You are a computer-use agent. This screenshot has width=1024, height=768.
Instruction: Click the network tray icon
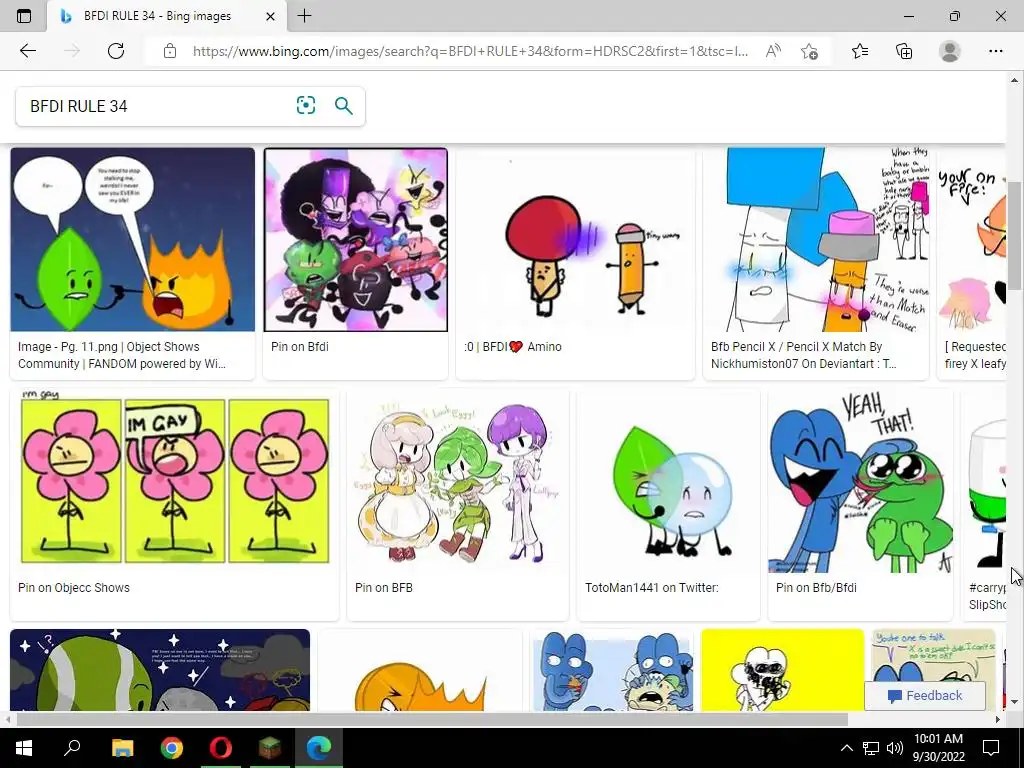(871, 748)
